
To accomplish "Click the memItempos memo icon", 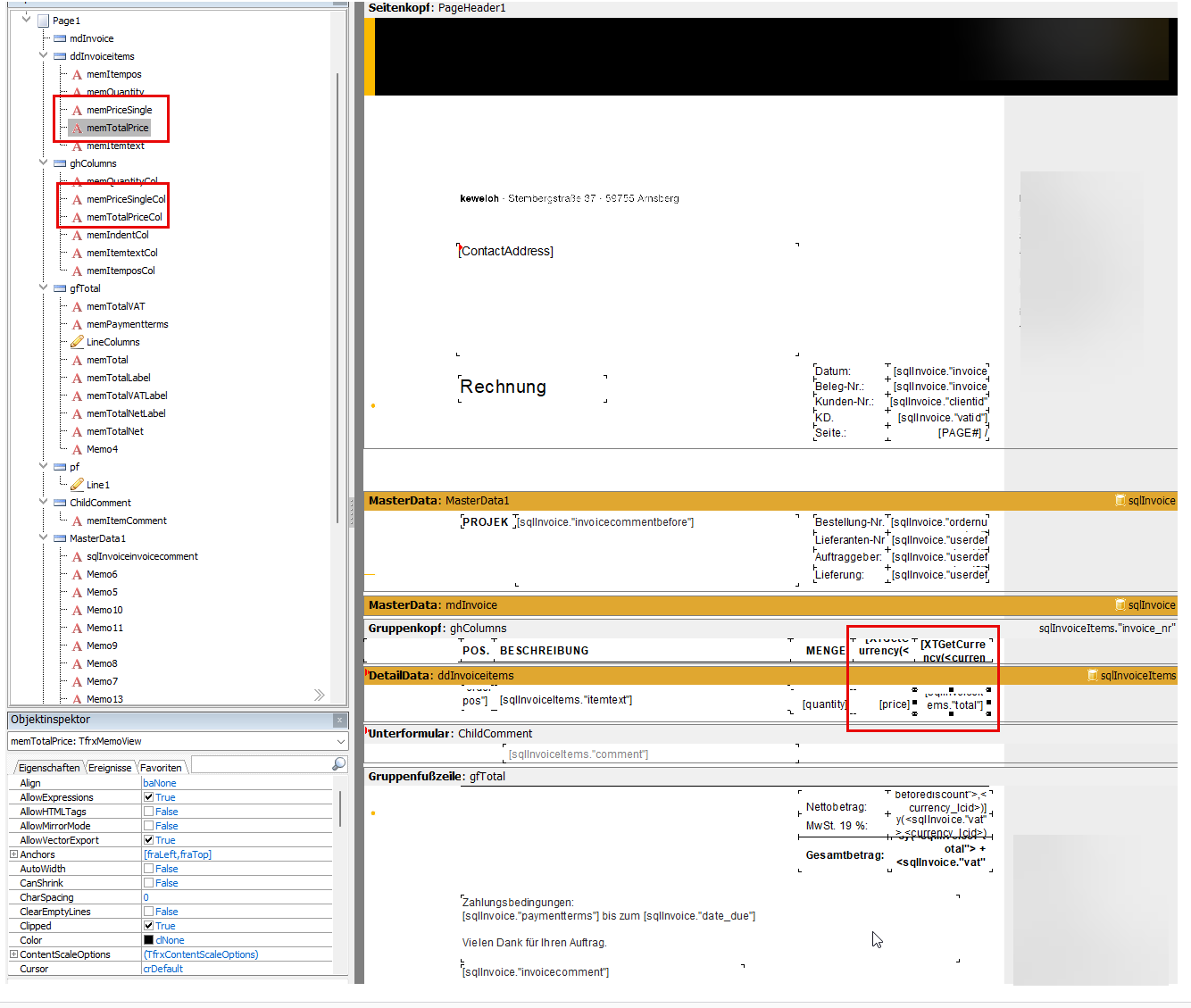I will click(x=77, y=74).
